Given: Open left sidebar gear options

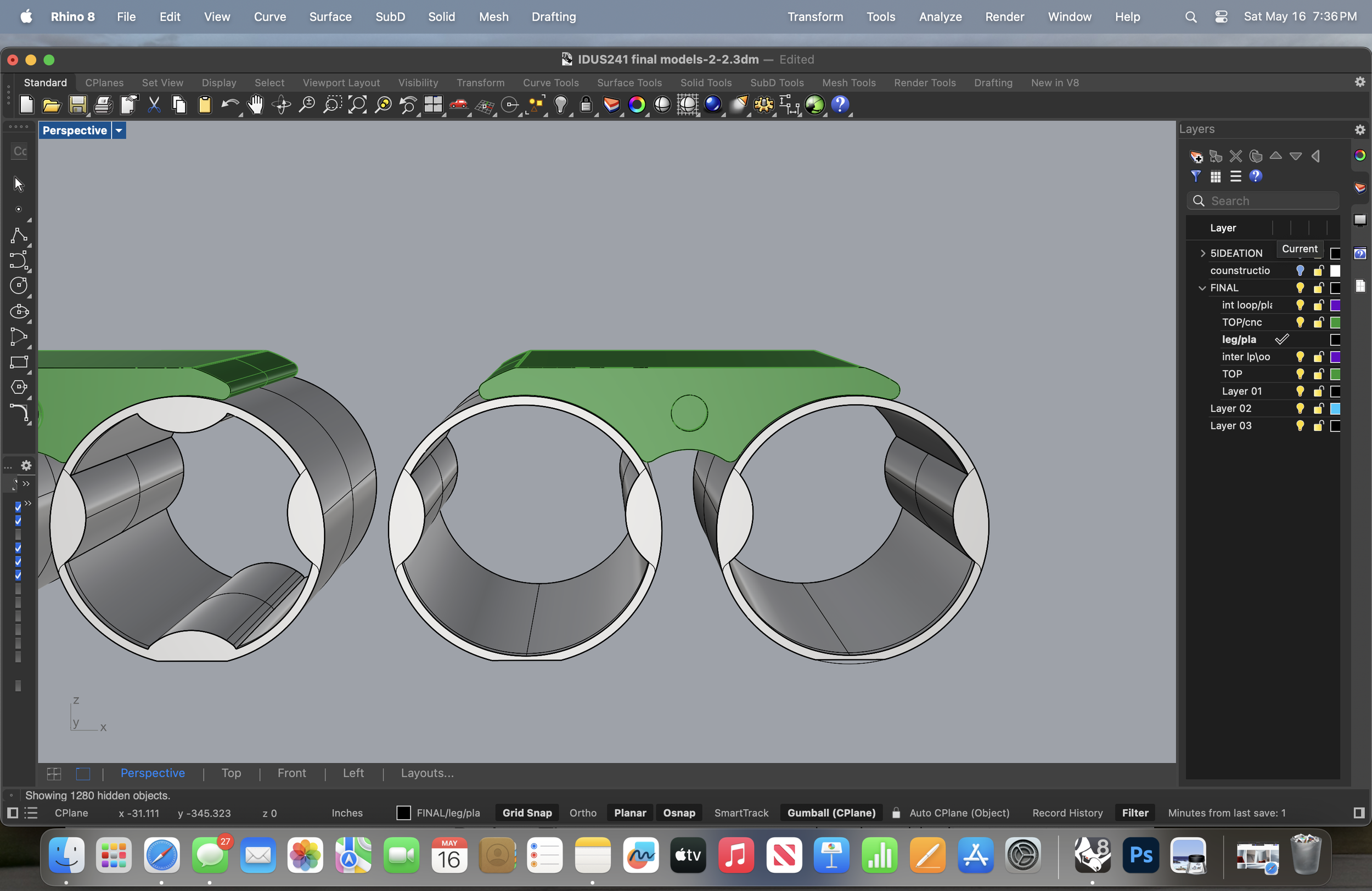Looking at the screenshot, I should (x=26, y=465).
